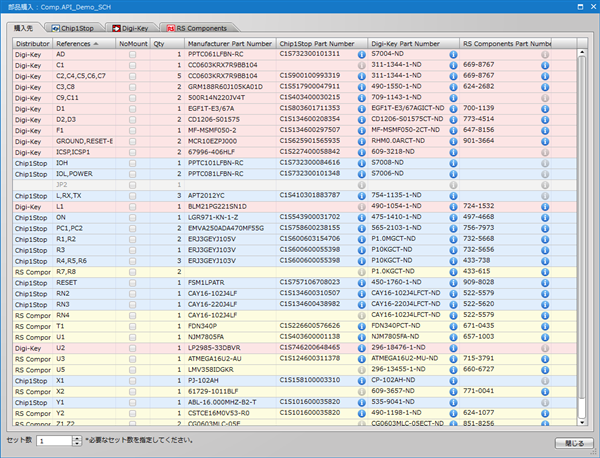This screenshot has height=458, width=600.
Task: Sort by Chip1Stop Part Number header
Action: tap(322, 44)
